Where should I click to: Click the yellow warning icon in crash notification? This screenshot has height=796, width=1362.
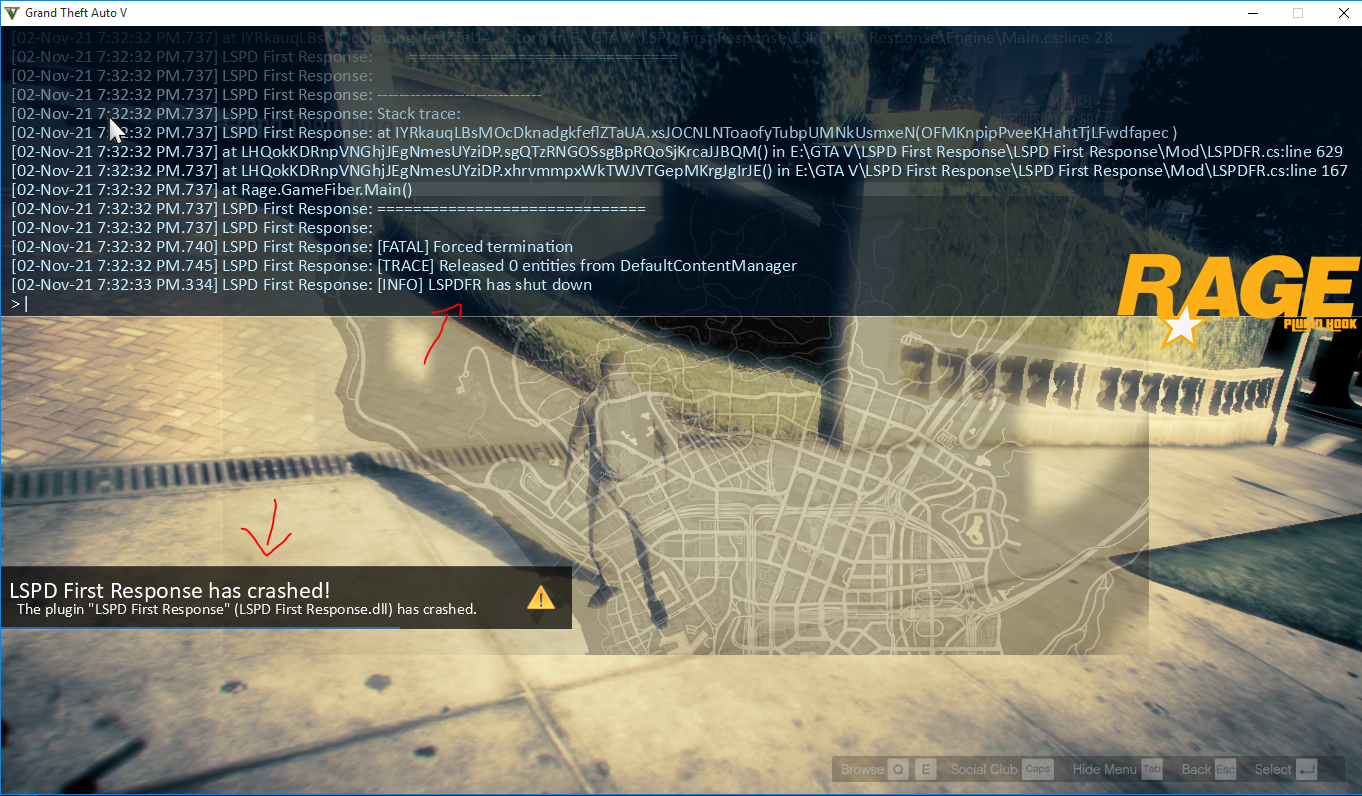(540, 597)
